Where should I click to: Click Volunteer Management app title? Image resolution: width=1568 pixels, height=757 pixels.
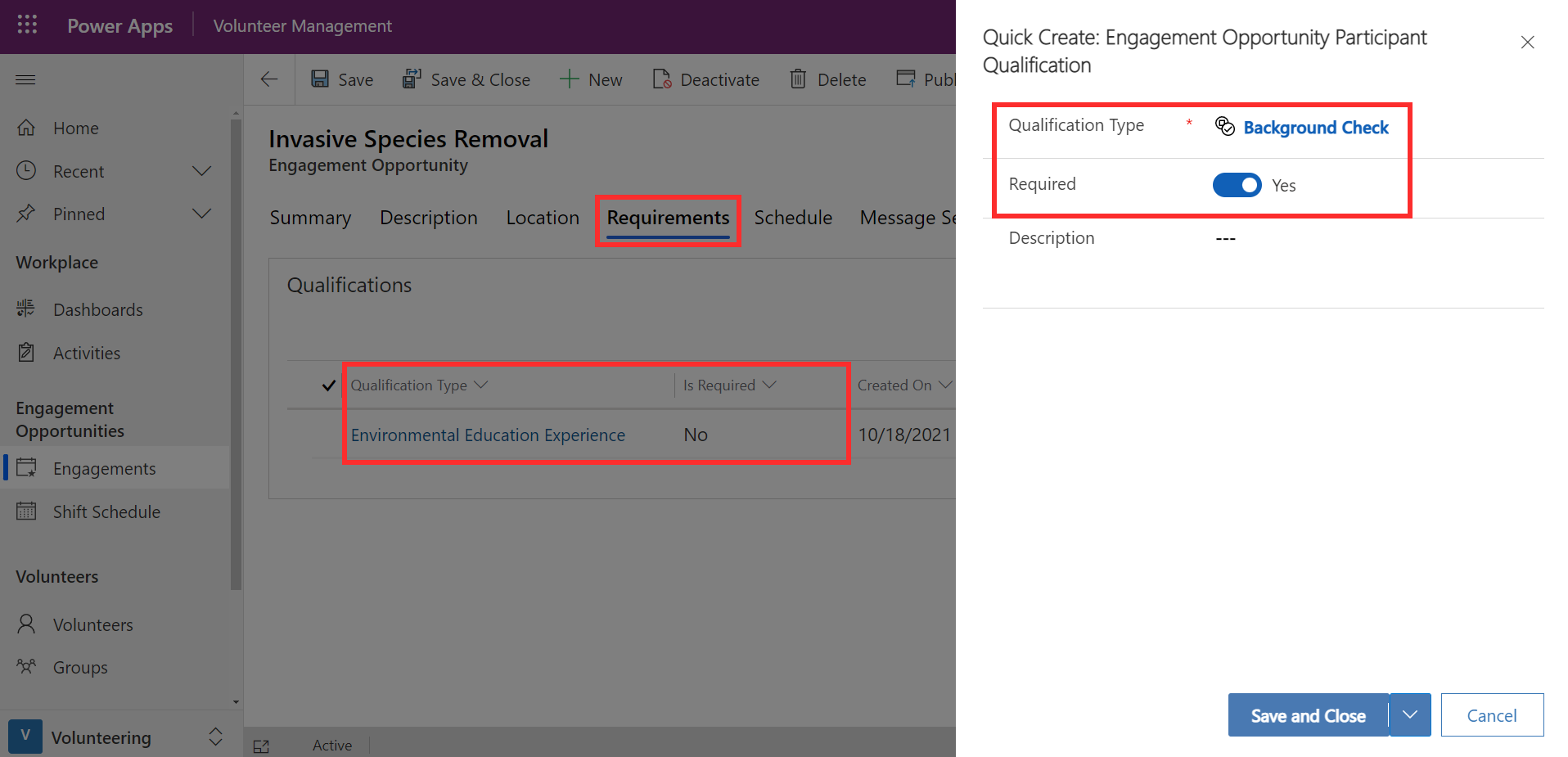point(302,26)
